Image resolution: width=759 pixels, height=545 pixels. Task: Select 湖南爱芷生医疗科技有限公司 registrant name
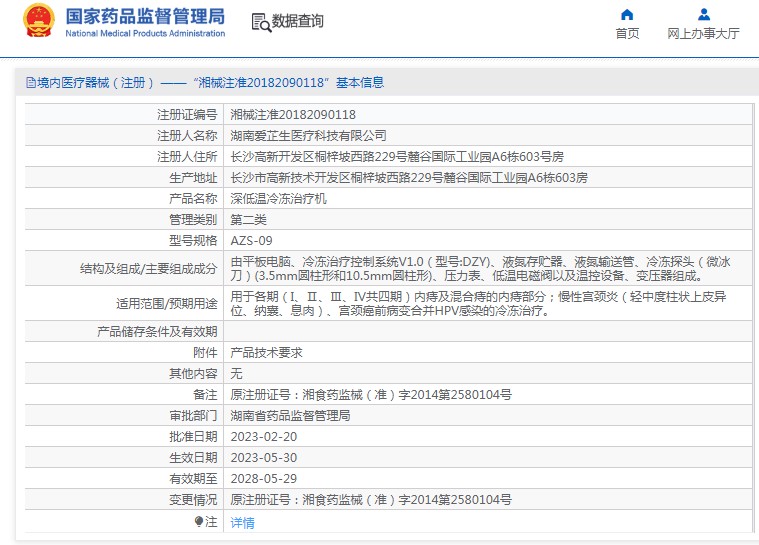[308, 136]
